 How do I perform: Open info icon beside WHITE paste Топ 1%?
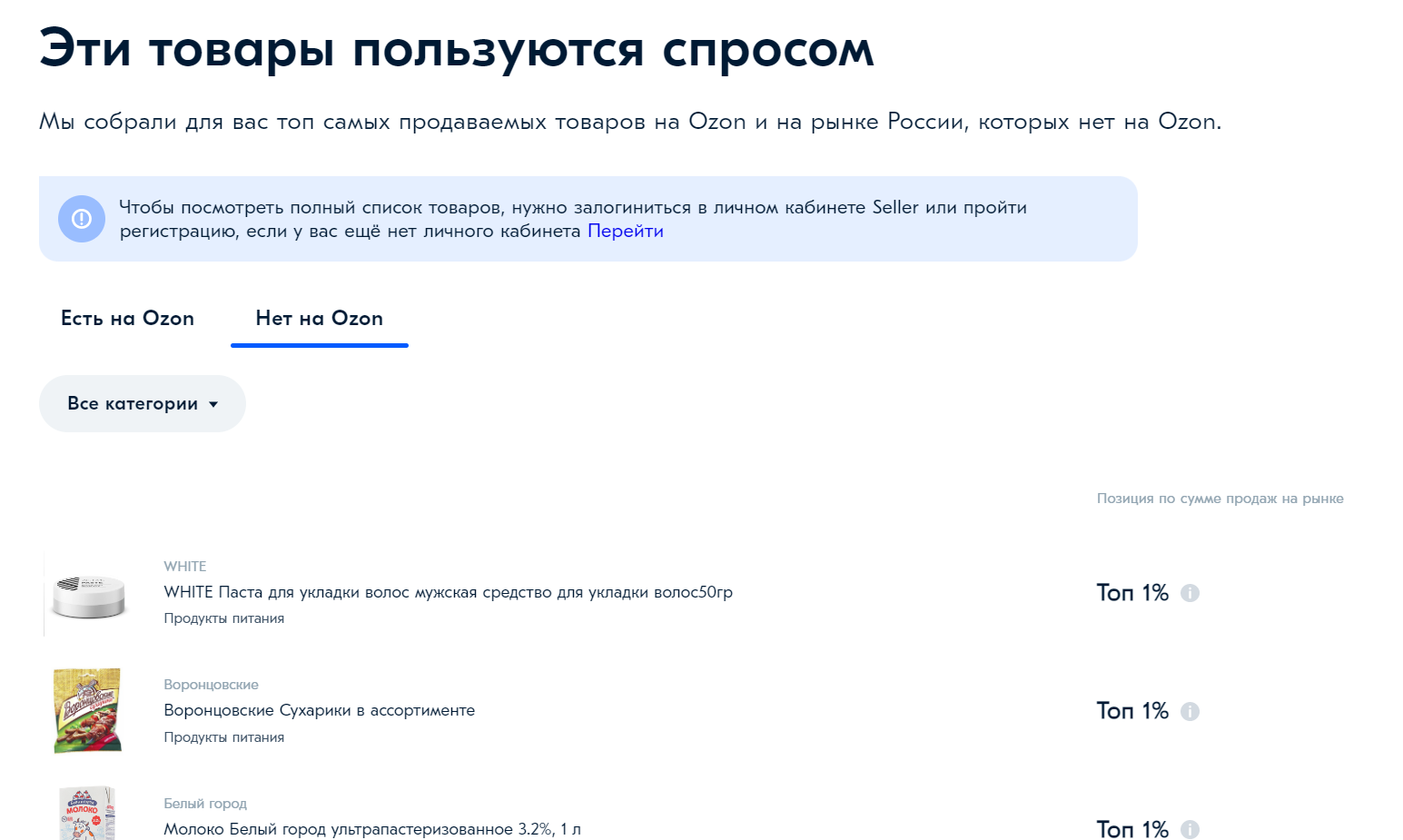click(x=1190, y=593)
